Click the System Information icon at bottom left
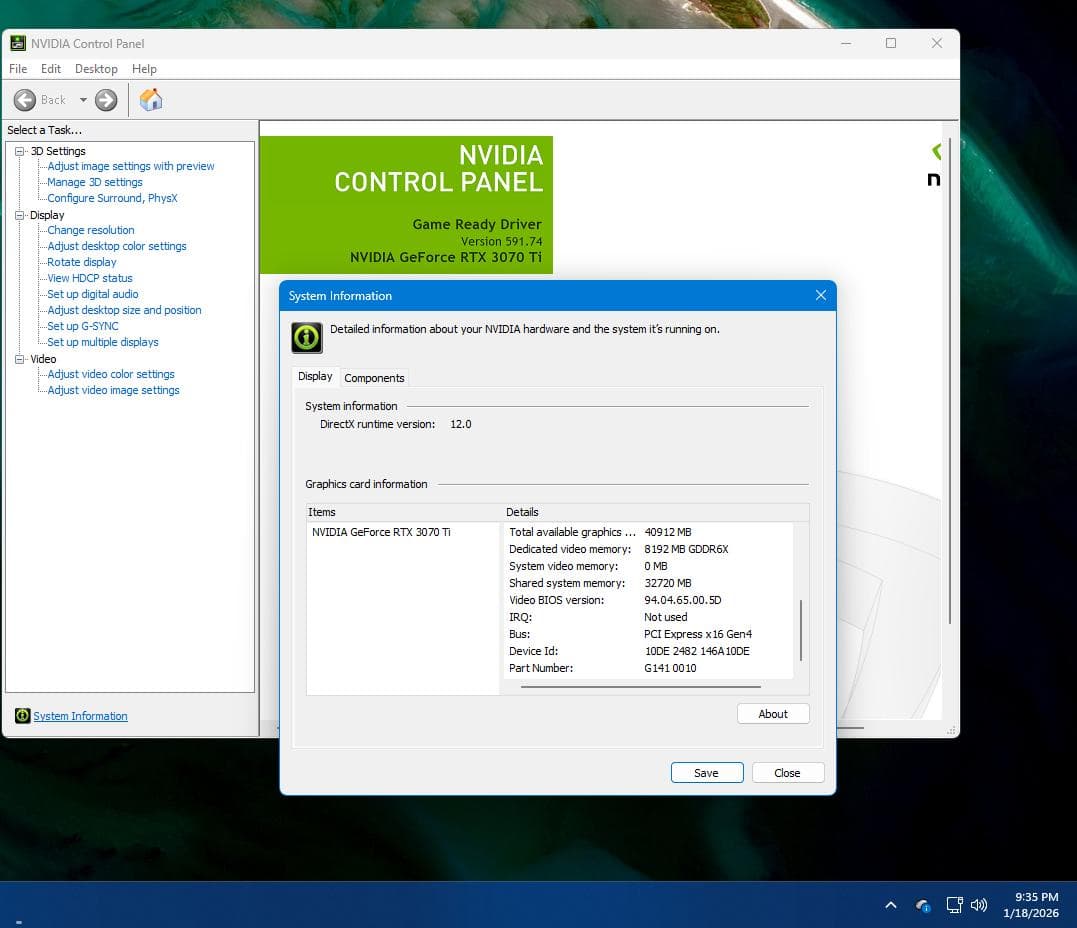The height and width of the screenshot is (928, 1077). point(22,716)
